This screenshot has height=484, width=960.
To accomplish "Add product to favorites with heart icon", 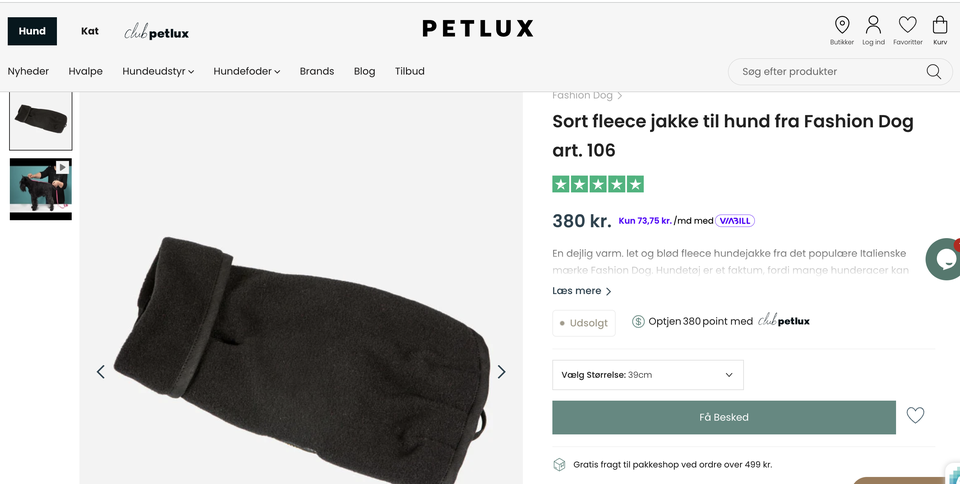I will click(915, 416).
